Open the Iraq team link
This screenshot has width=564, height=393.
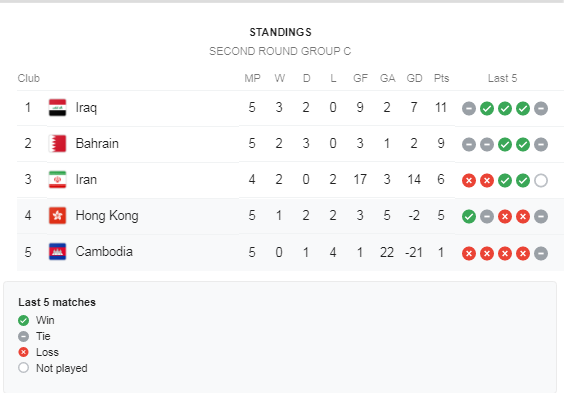tap(86, 108)
